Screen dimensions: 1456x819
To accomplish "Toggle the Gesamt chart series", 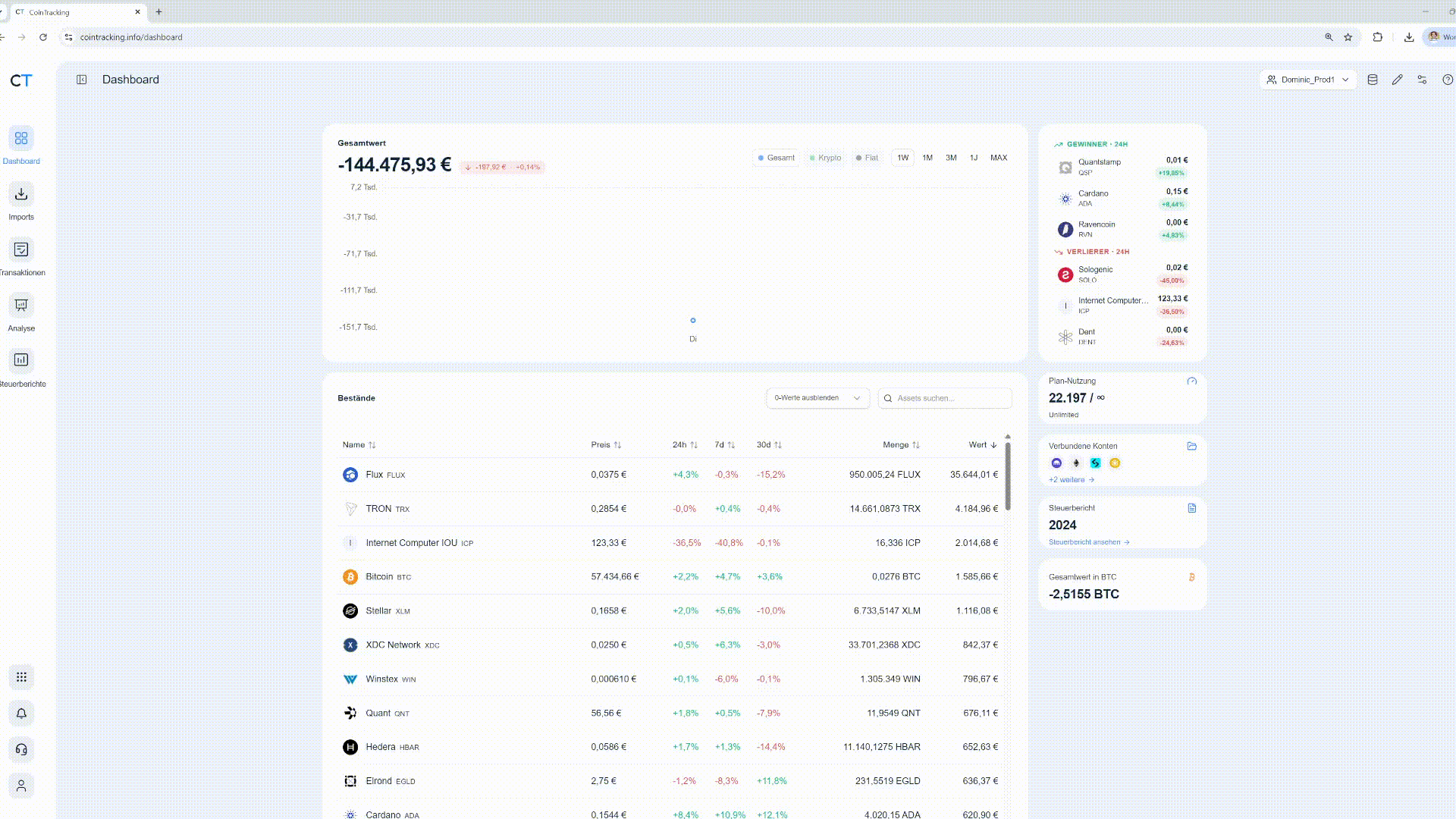I will click(777, 158).
